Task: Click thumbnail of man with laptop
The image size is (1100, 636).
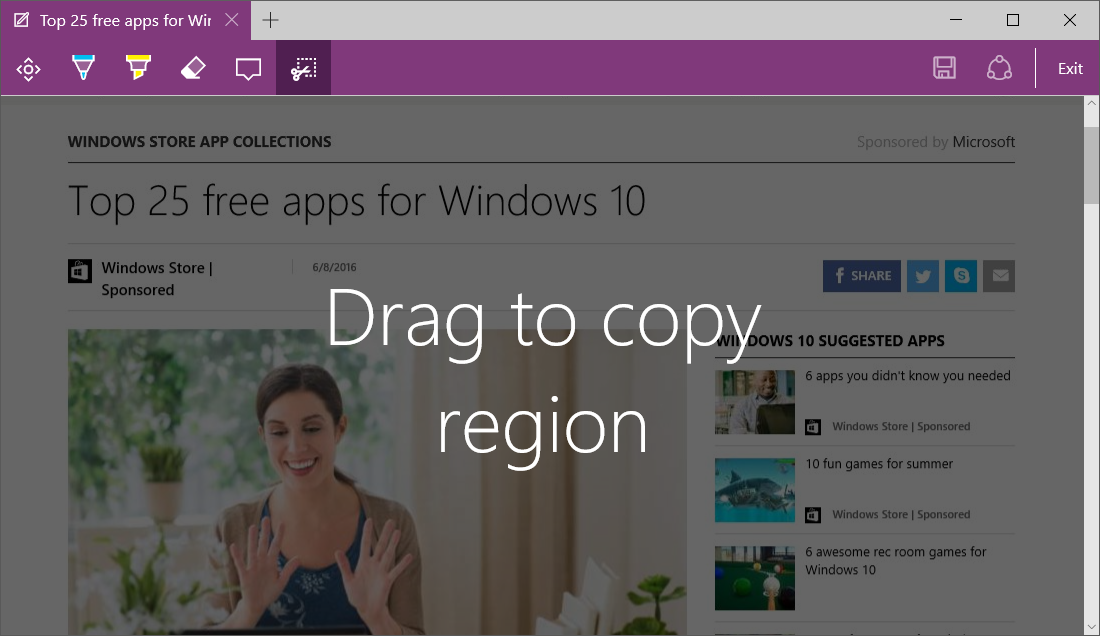Action: pos(755,402)
